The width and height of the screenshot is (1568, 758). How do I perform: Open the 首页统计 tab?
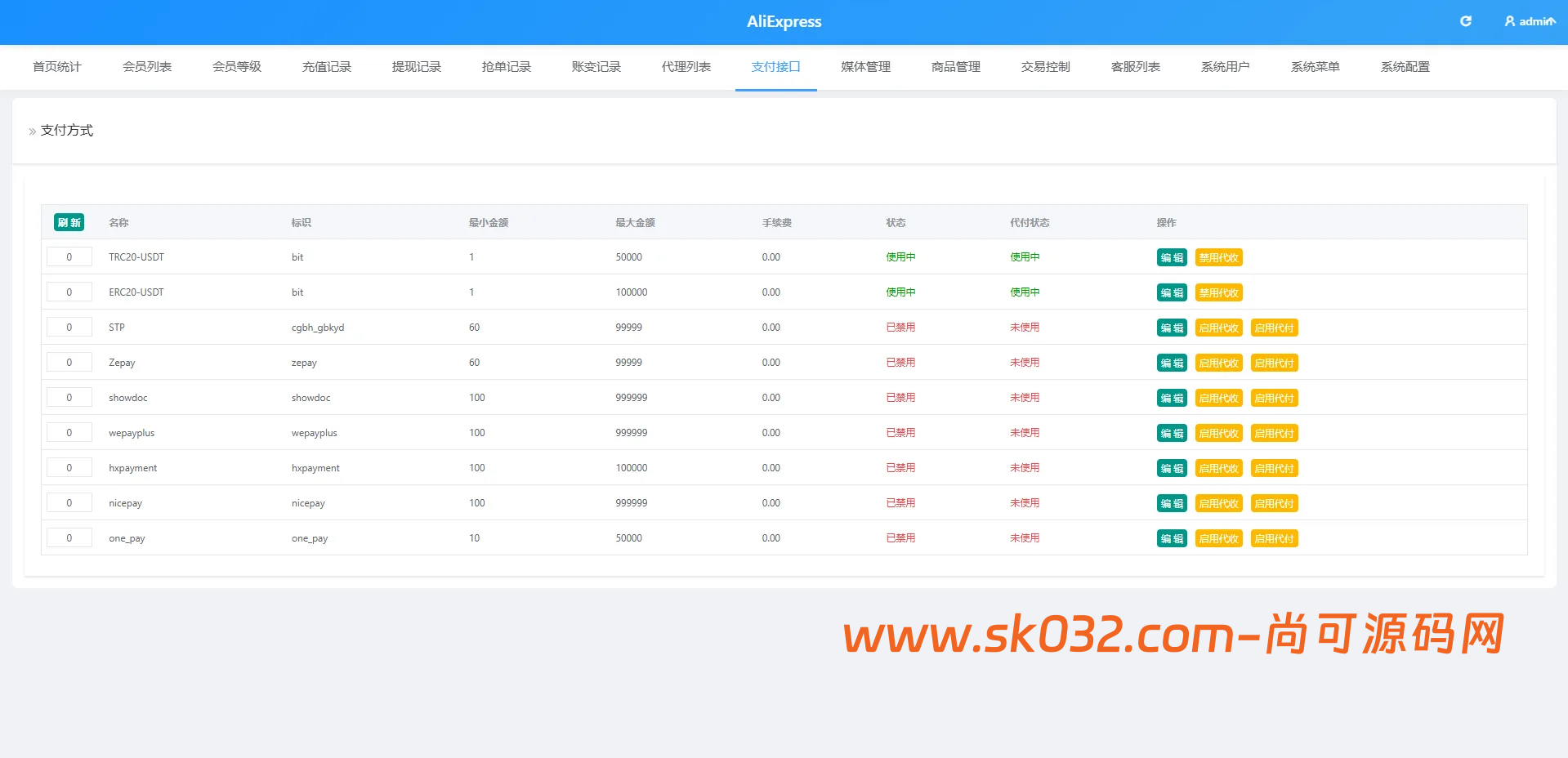[57, 67]
